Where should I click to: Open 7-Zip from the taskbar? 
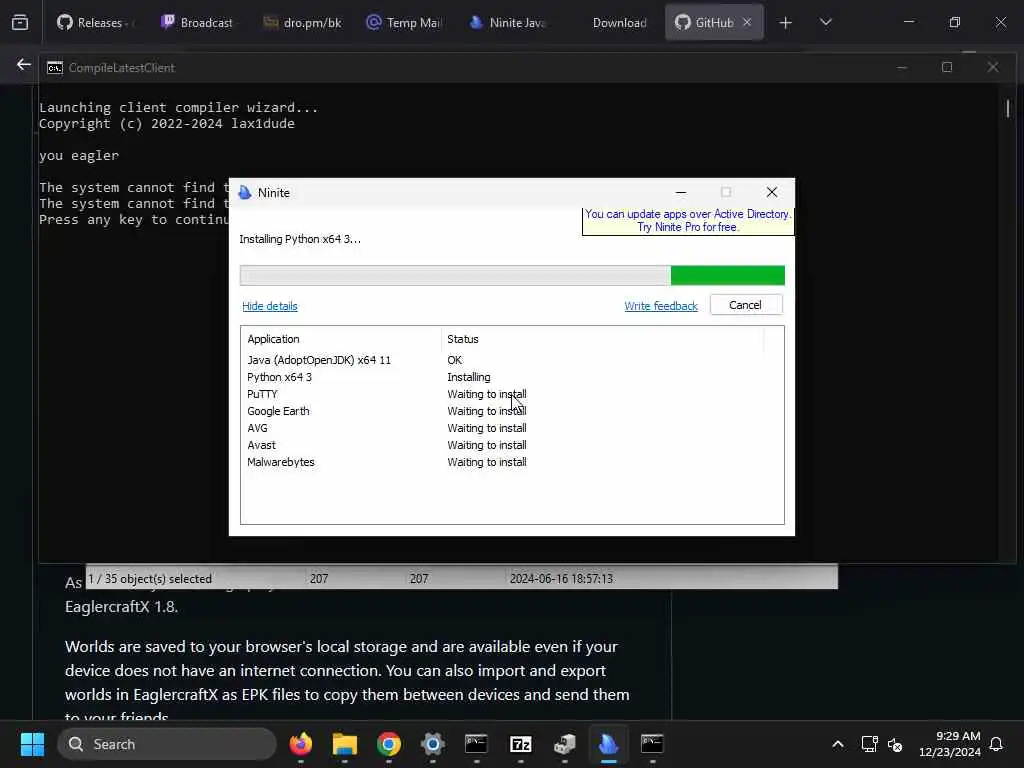(x=520, y=744)
